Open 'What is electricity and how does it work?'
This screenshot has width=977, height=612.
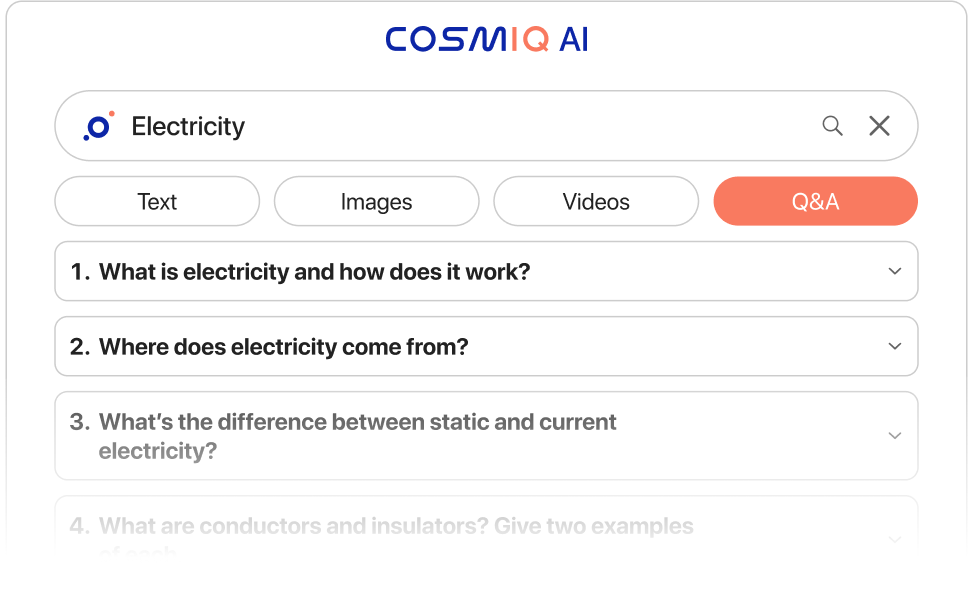pos(314,271)
